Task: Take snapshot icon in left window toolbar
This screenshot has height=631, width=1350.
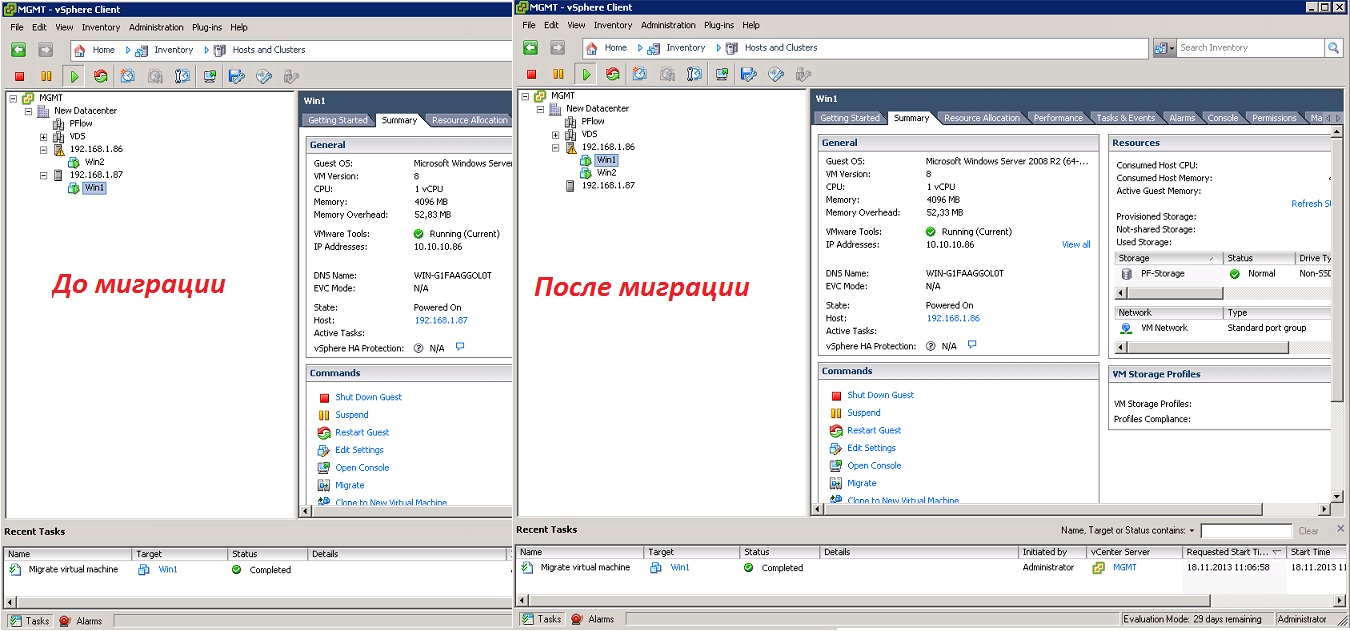Action: (128, 76)
